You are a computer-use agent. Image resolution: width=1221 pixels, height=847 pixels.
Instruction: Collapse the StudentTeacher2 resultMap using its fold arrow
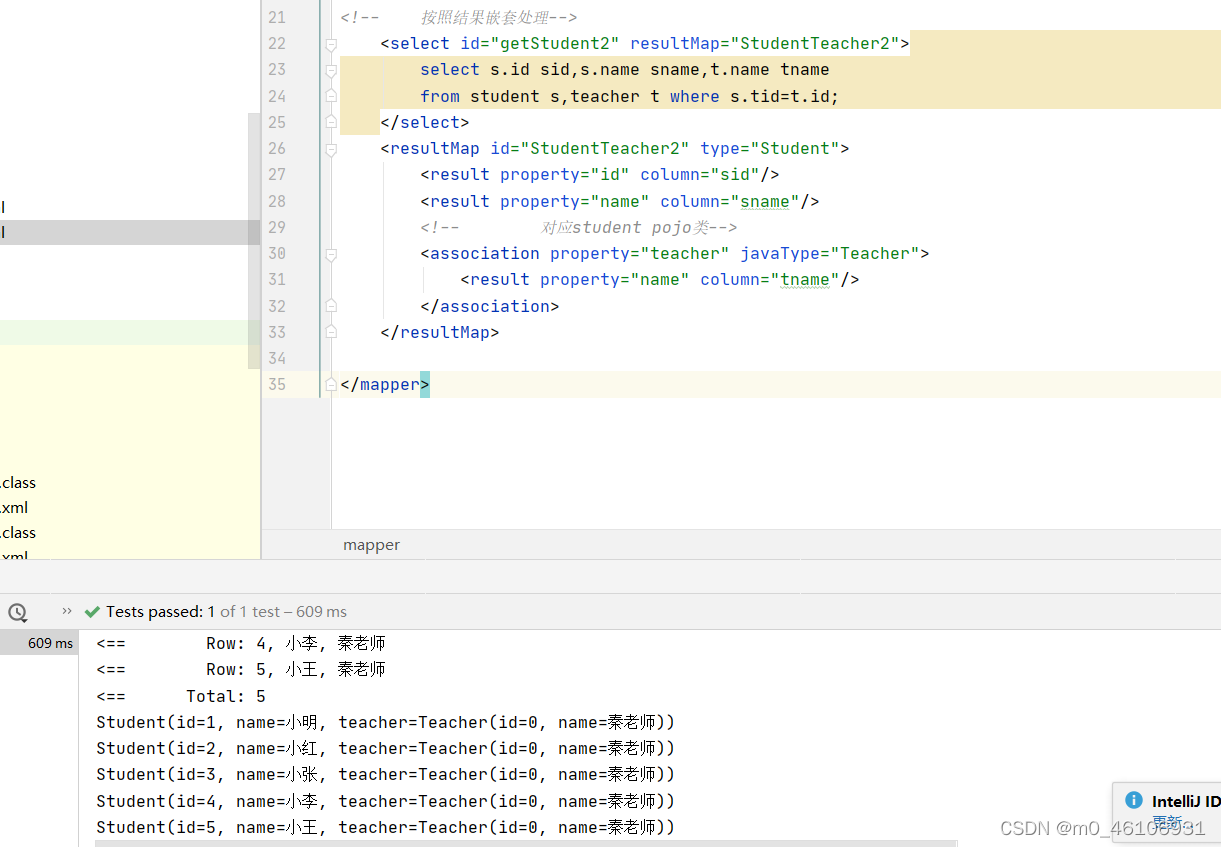pyautogui.click(x=331, y=148)
